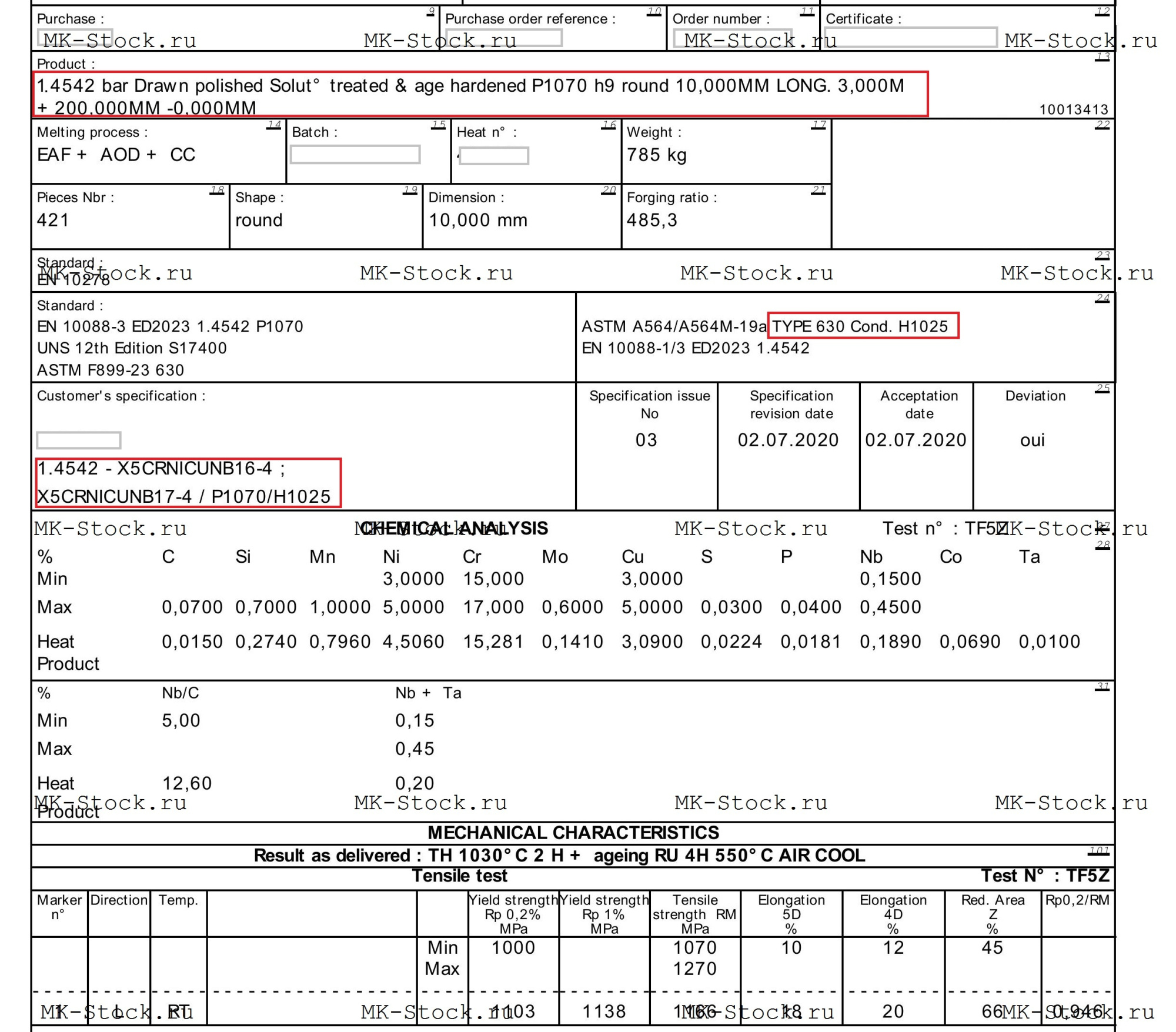Click the Max Si limit 0,7000
The height and width of the screenshot is (1032, 1176).
click(x=266, y=607)
